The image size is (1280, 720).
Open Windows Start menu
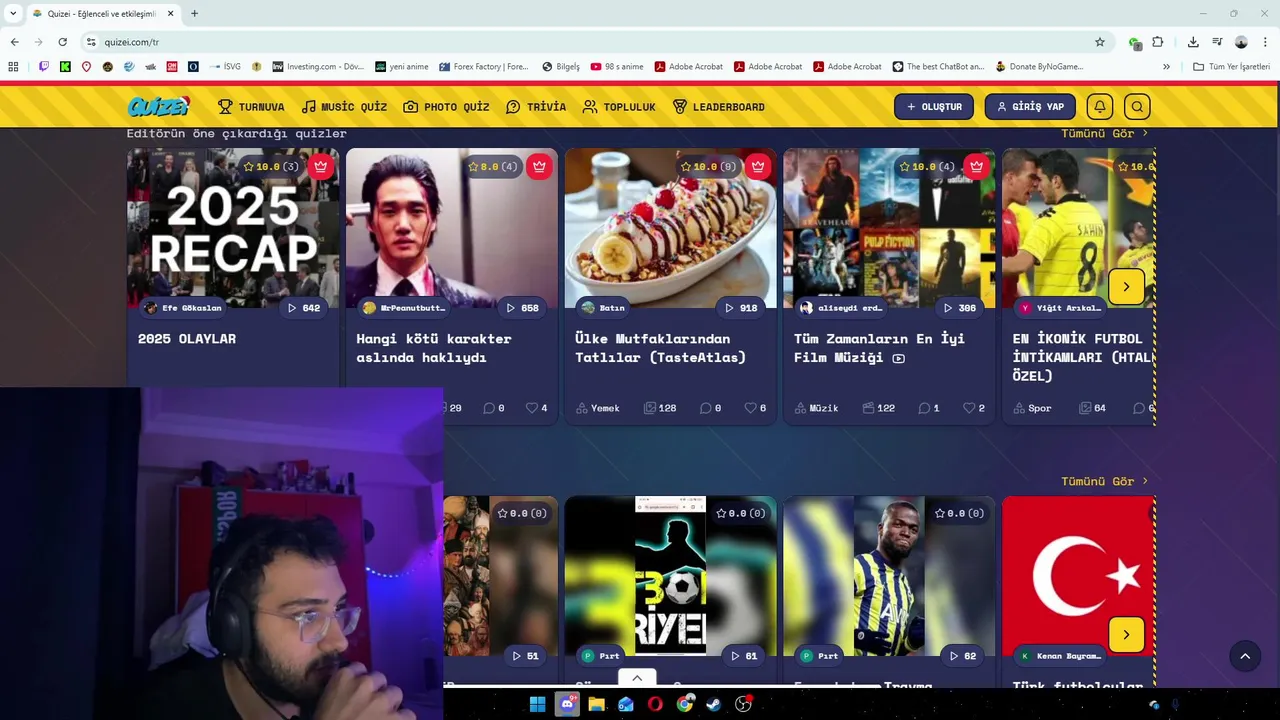[537, 704]
